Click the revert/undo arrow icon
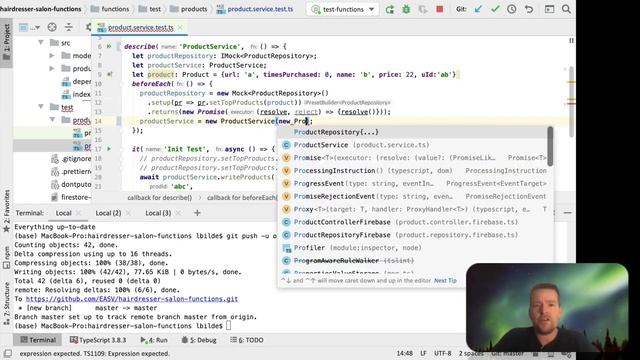This screenshot has width=640, height=360. [x=529, y=9]
